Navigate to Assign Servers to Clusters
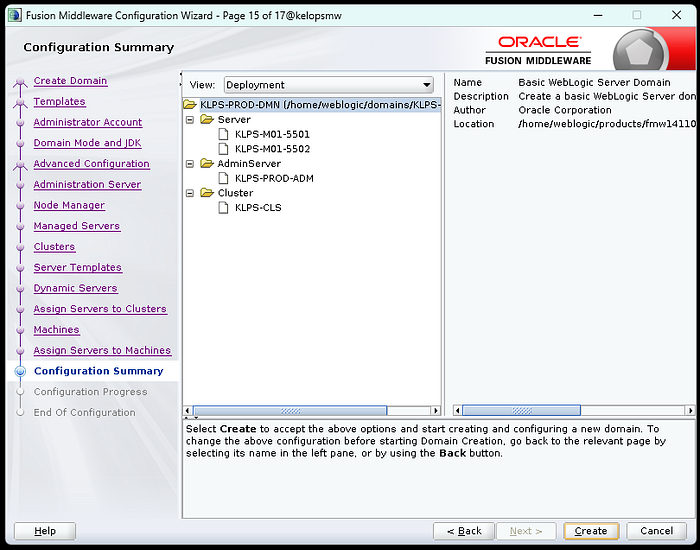This screenshot has height=550, width=700. [x=100, y=309]
